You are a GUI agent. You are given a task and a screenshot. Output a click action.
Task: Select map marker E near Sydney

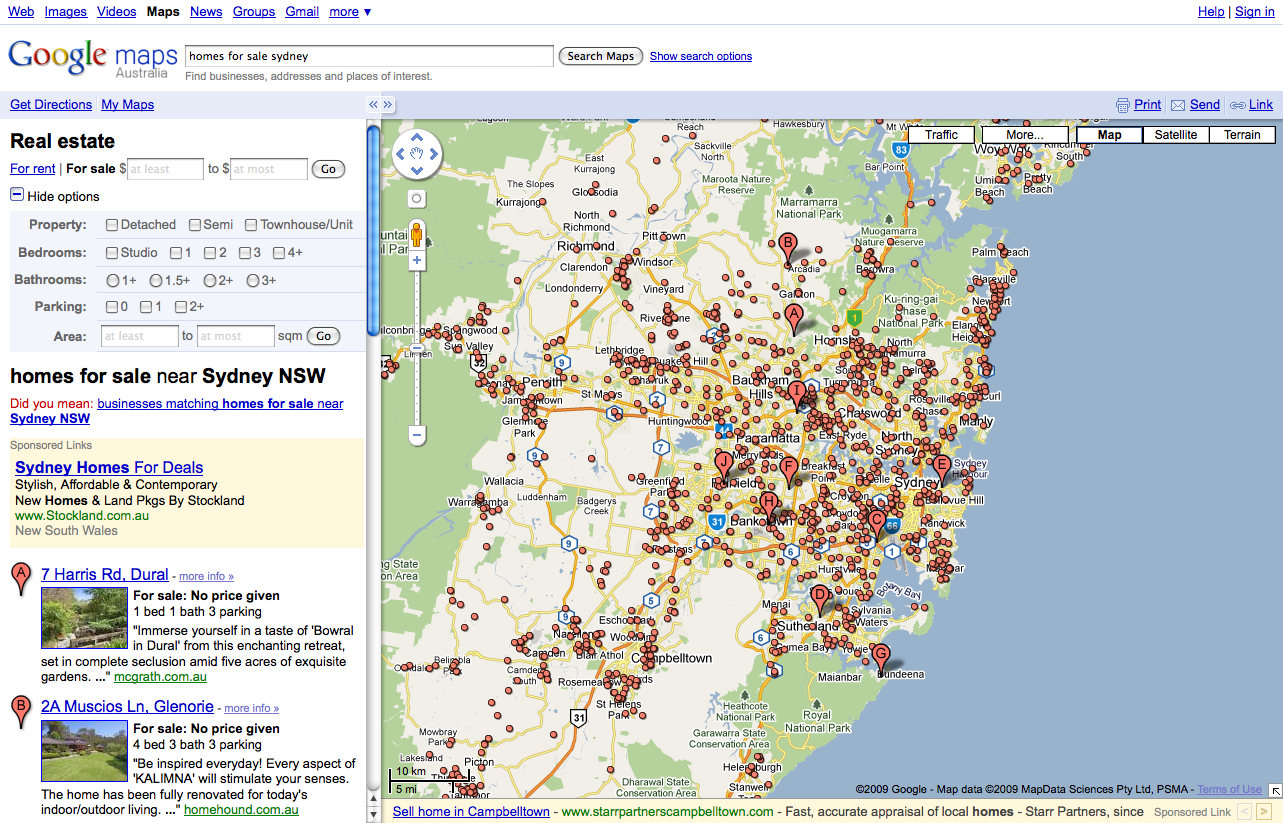[941, 468]
